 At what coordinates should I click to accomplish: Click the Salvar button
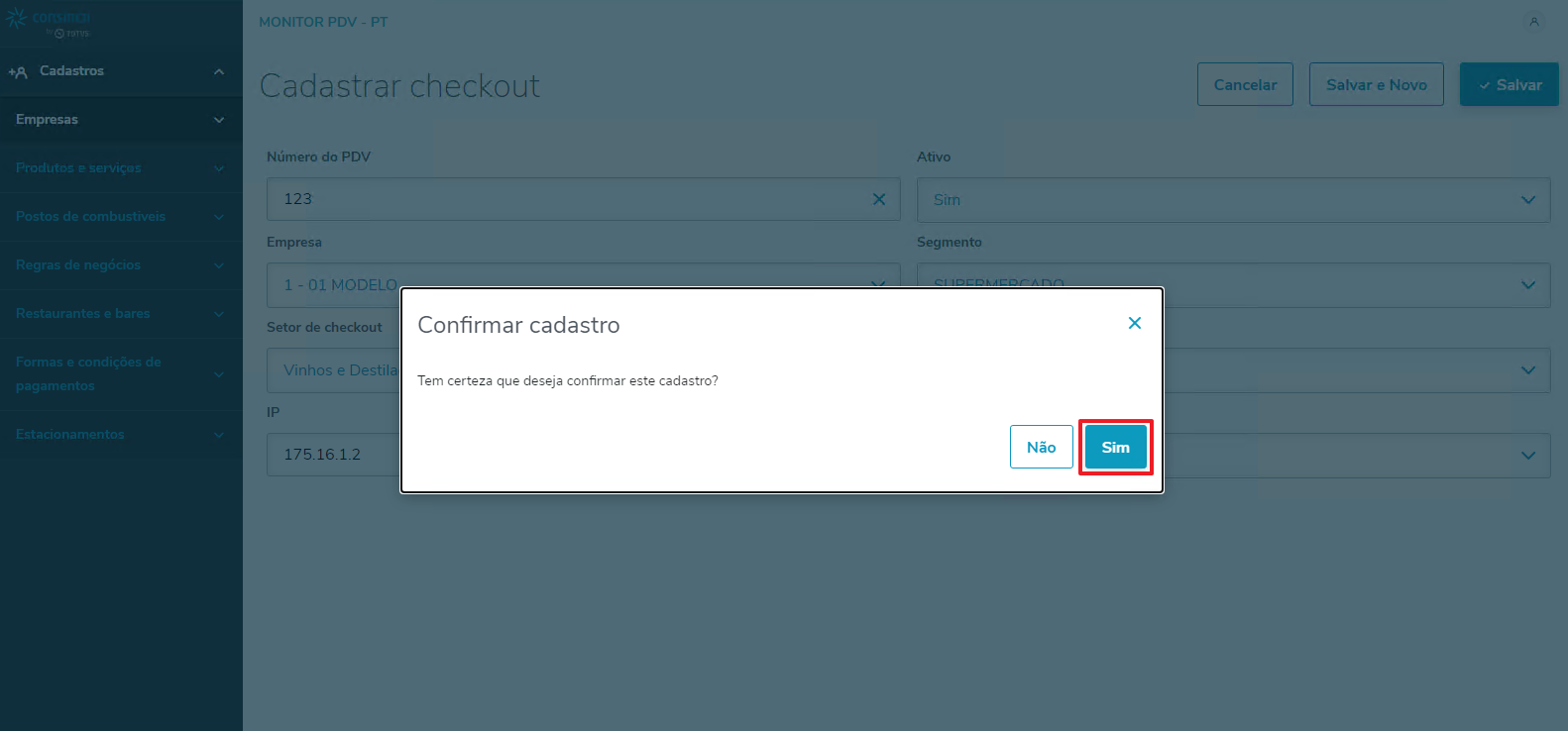click(x=1509, y=85)
